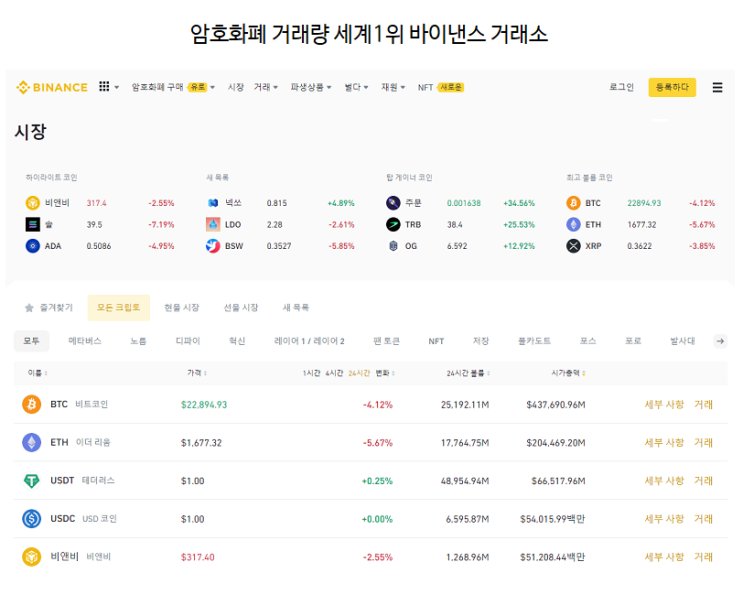Select the 선물 시장 tab
Viewport: 743px width, 605px height.
point(241,307)
